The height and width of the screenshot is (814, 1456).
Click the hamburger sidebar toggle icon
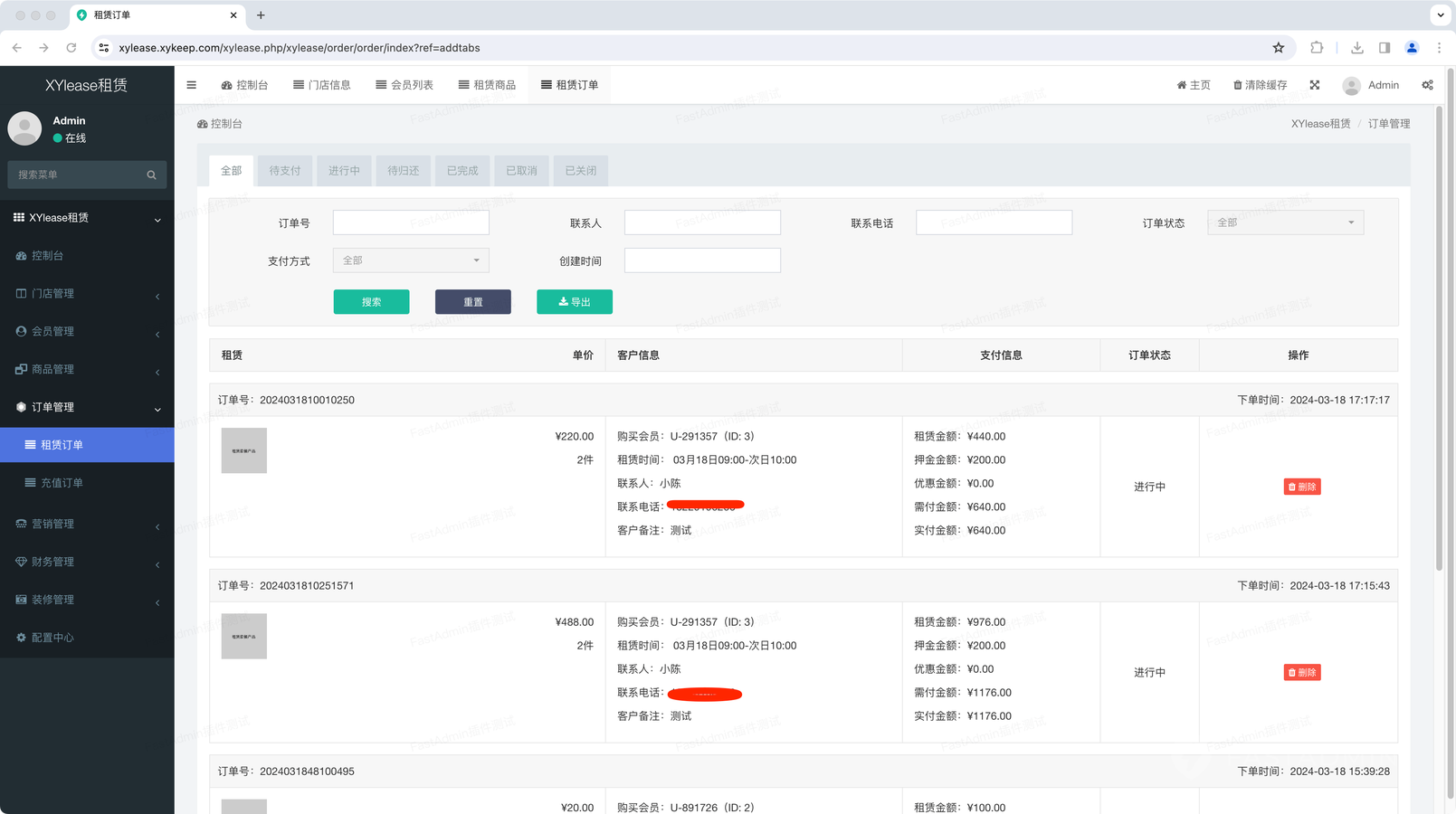pyautogui.click(x=191, y=85)
